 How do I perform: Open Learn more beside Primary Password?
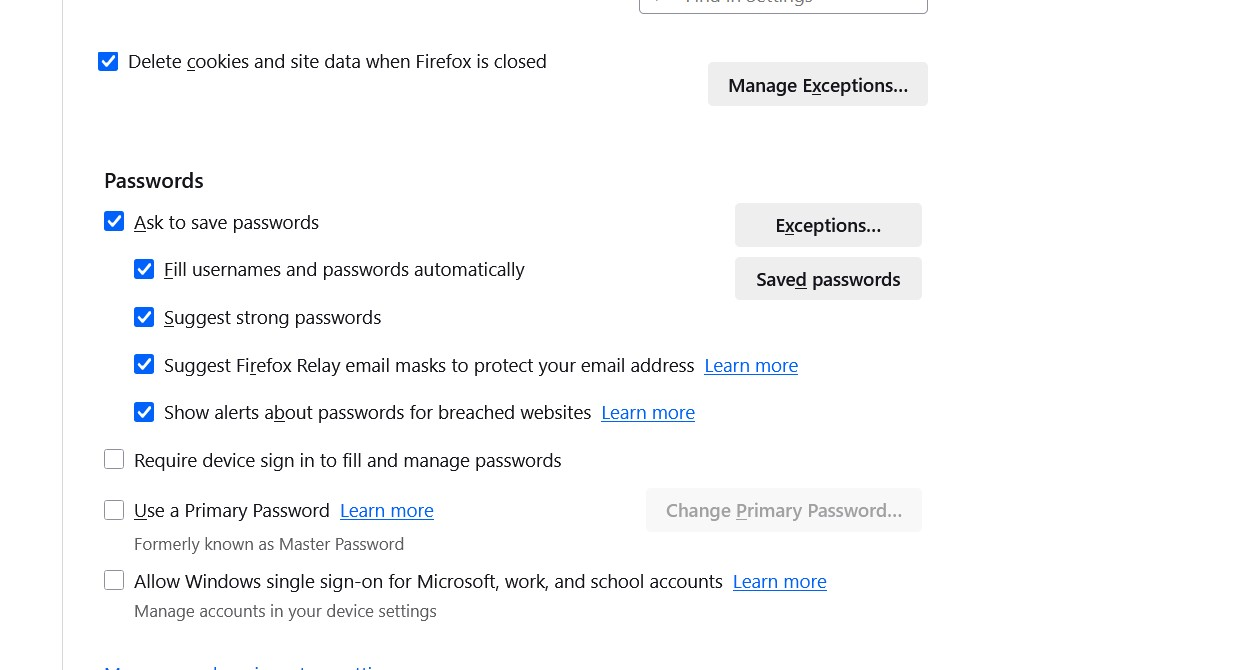coord(387,511)
